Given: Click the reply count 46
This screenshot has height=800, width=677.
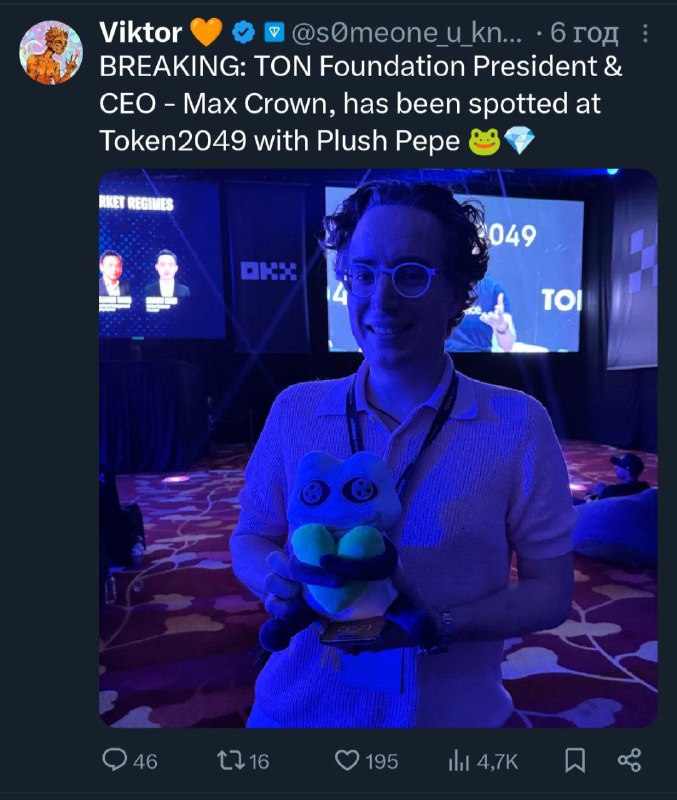Looking at the screenshot, I should coord(145,762).
